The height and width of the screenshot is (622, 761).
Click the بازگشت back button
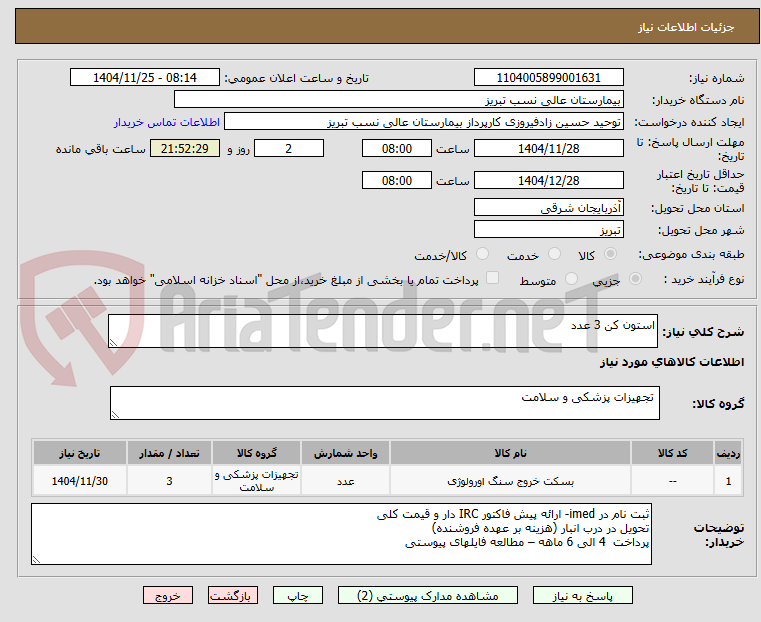tap(233, 595)
